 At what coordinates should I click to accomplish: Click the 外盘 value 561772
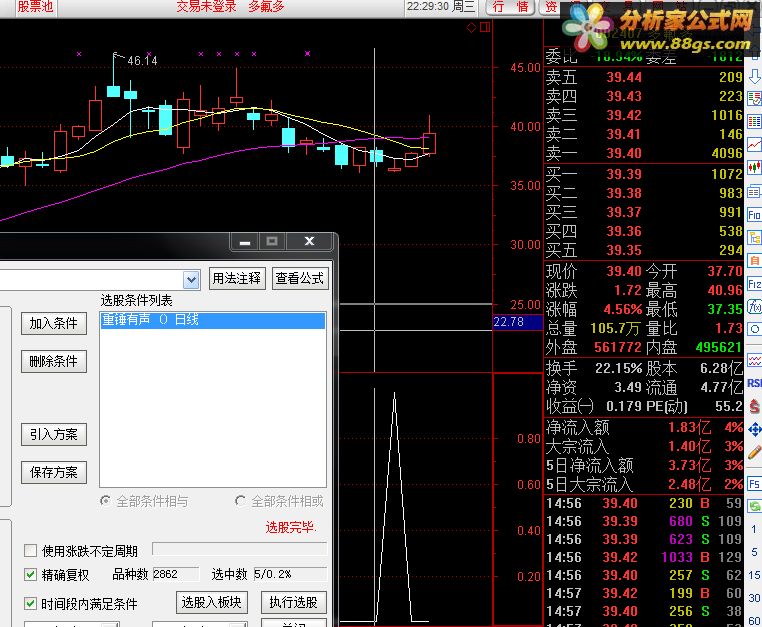(618, 348)
